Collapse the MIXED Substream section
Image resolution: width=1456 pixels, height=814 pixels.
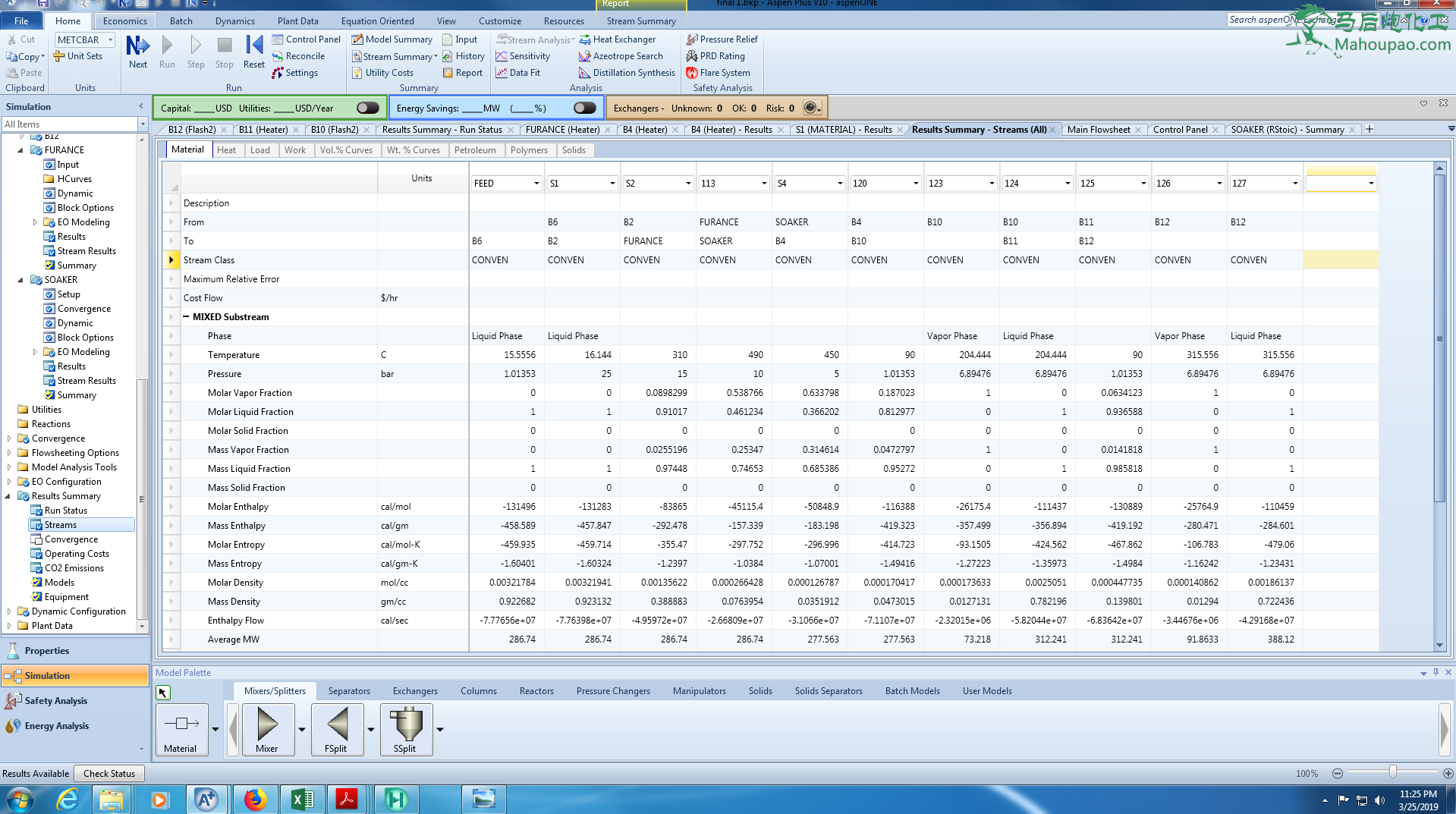[x=186, y=317]
